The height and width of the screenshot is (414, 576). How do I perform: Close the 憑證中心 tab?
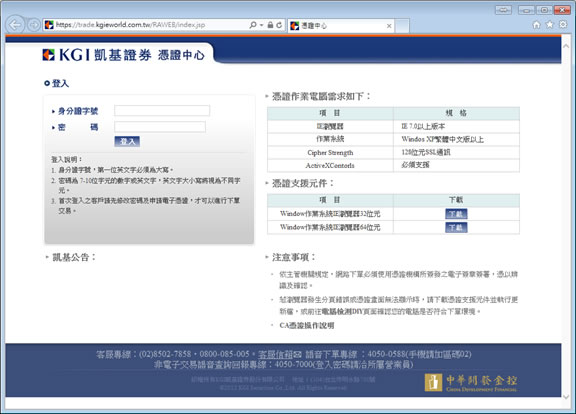389,26
